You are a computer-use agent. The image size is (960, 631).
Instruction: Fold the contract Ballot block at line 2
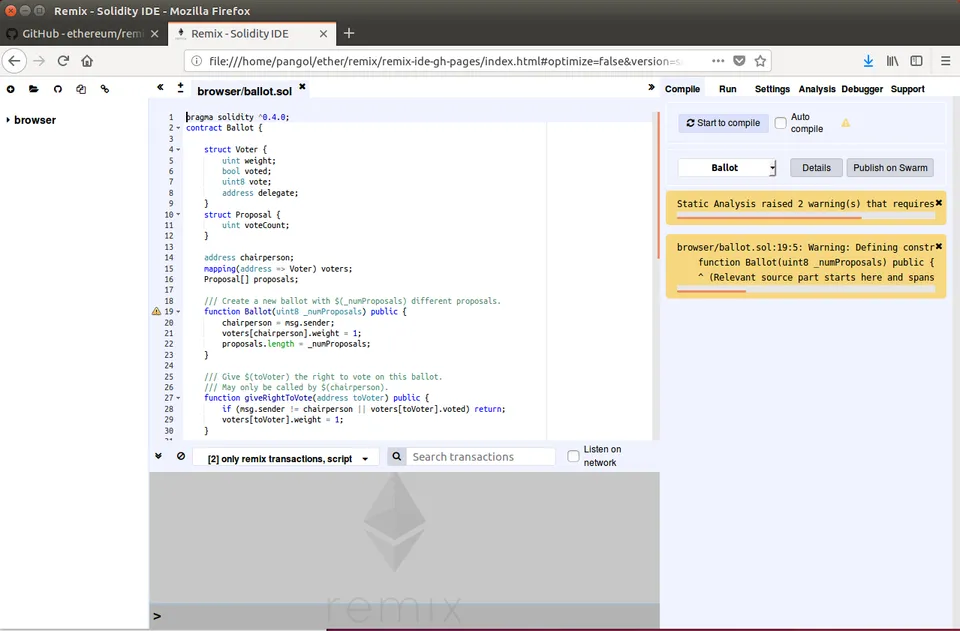coord(178,128)
